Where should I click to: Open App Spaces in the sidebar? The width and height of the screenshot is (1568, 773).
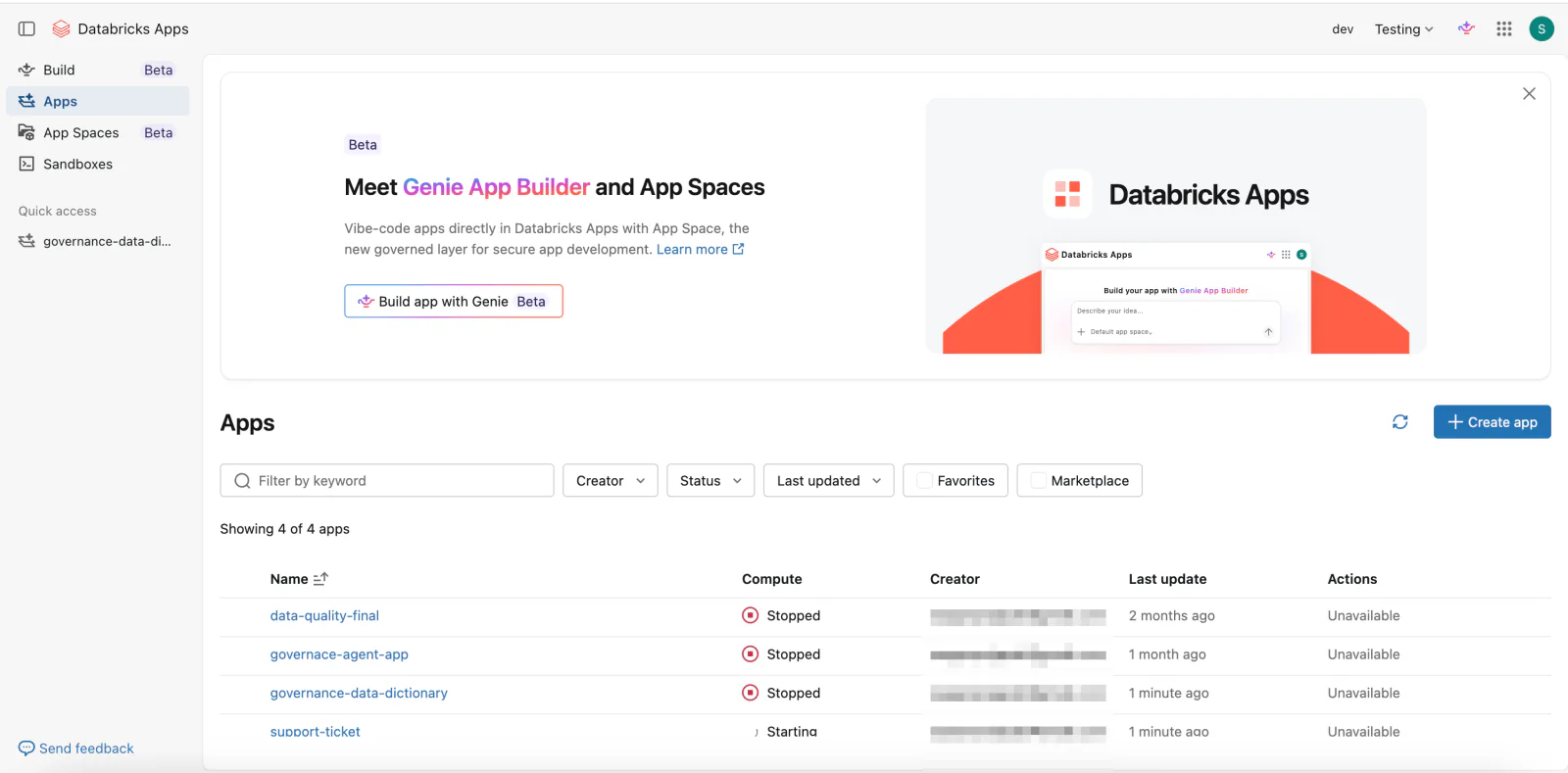pos(98,132)
